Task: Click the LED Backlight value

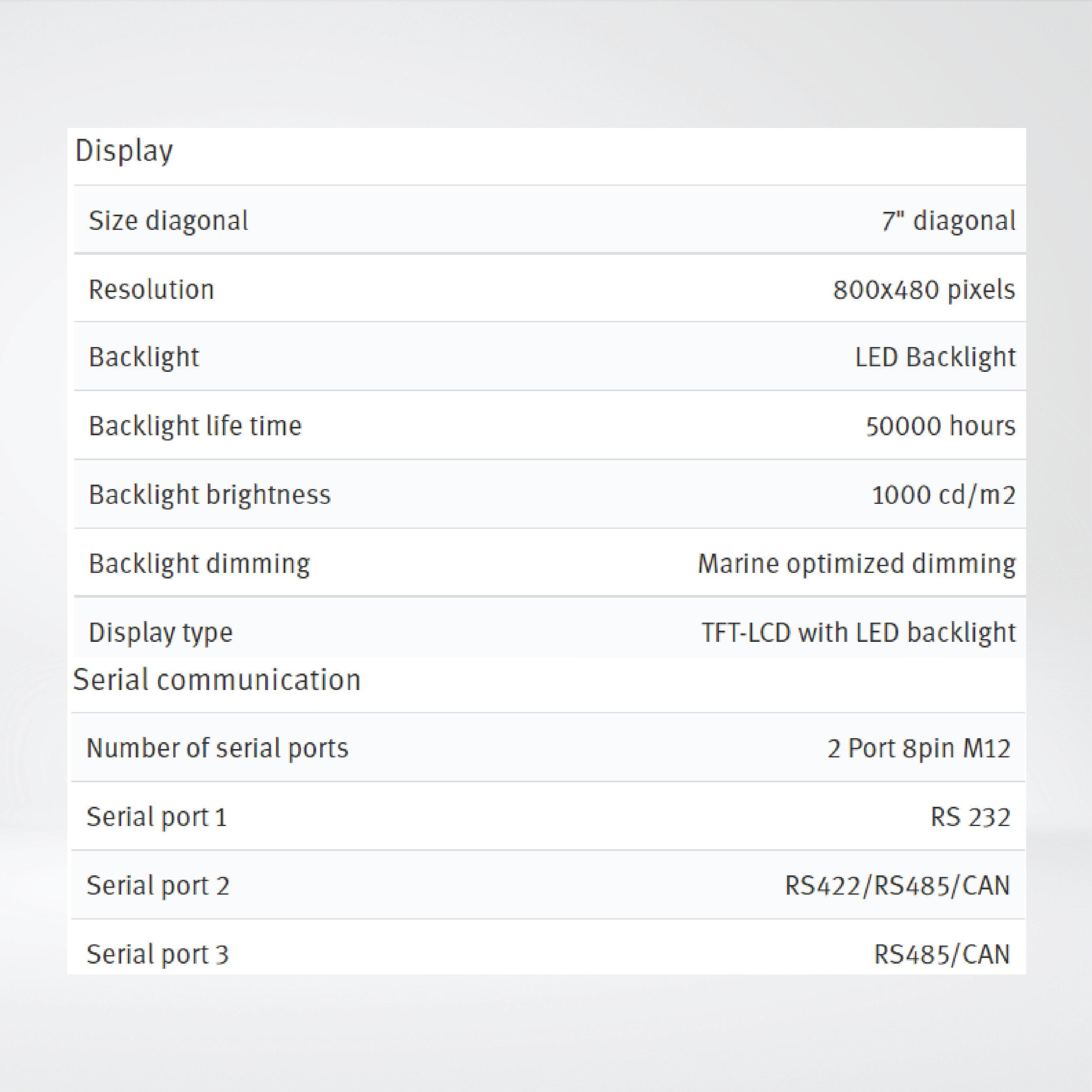Action: (935, 357)
